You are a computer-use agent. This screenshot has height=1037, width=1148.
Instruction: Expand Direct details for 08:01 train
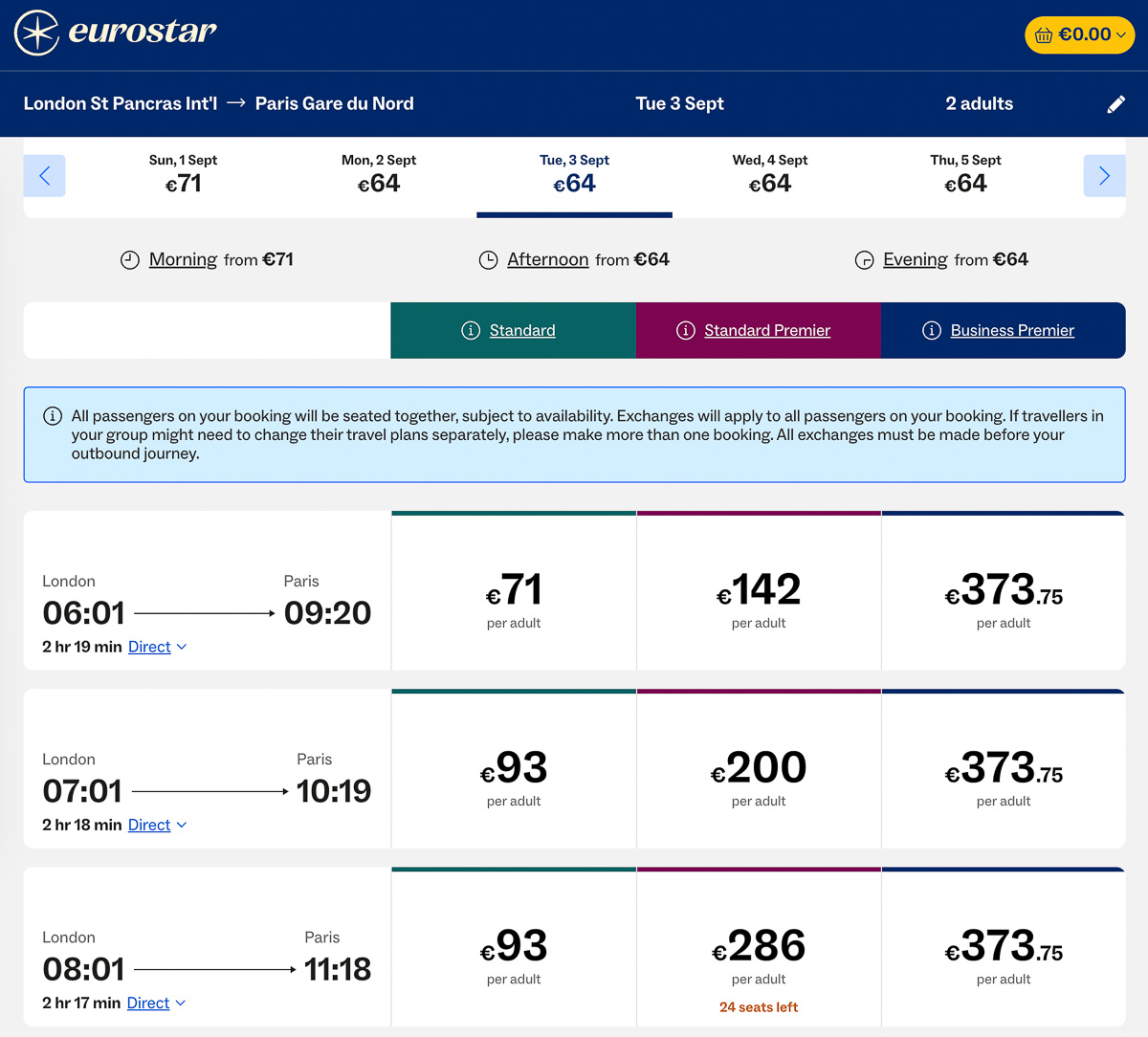click(x=156, y=1003)
